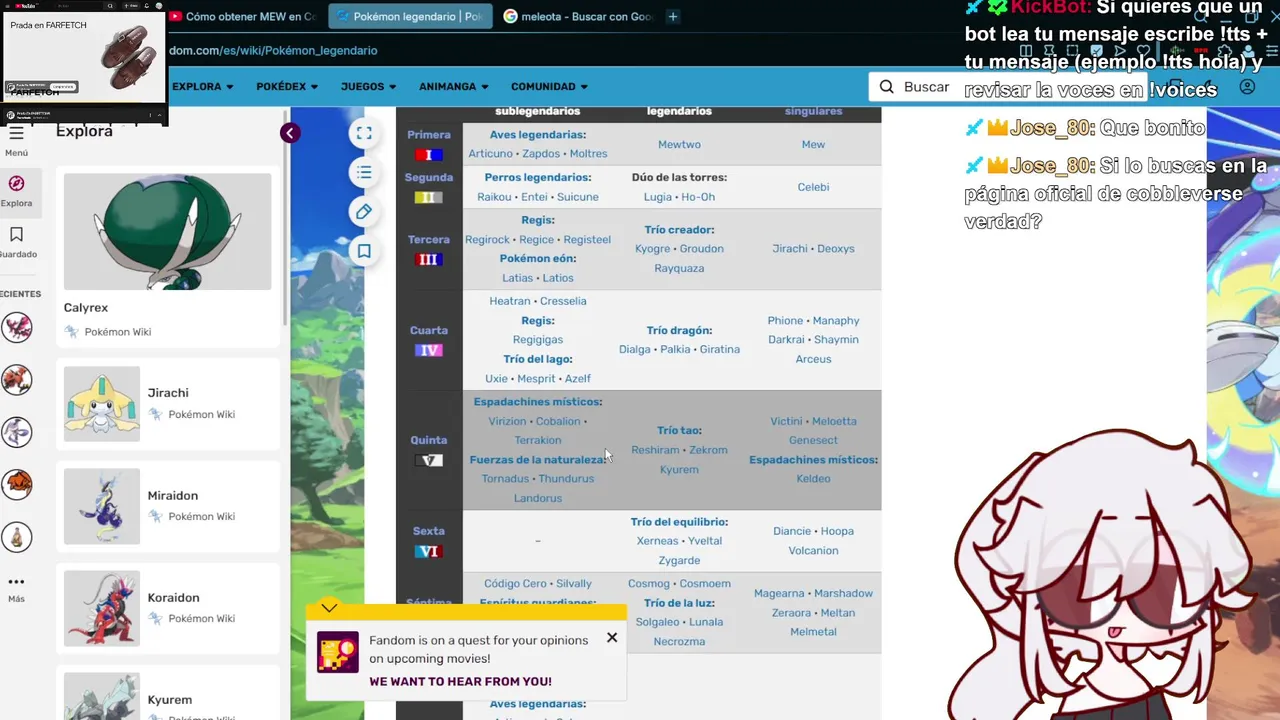Expand the JUEGOS dropdown menu
This screenshot has height=720, width=1280.
pyautogui.click(x=369, y=87)
